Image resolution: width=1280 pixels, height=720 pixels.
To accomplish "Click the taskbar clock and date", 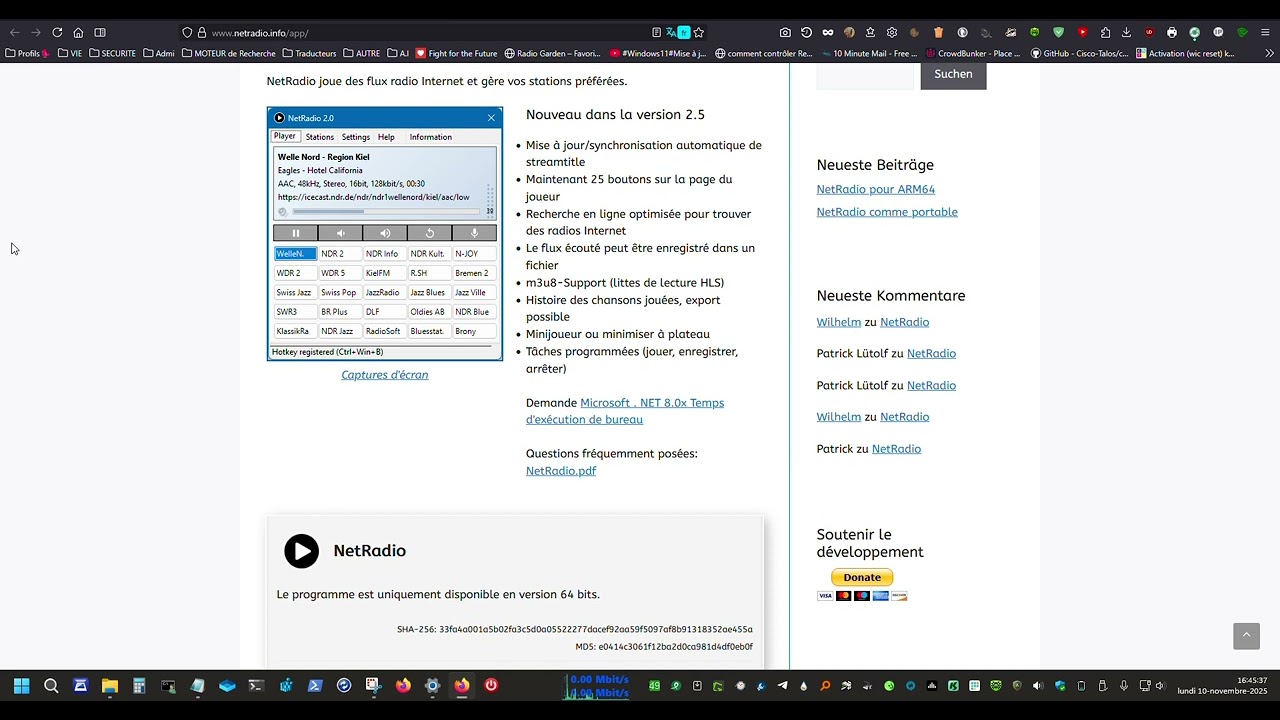I will (x=1222, y=686).
